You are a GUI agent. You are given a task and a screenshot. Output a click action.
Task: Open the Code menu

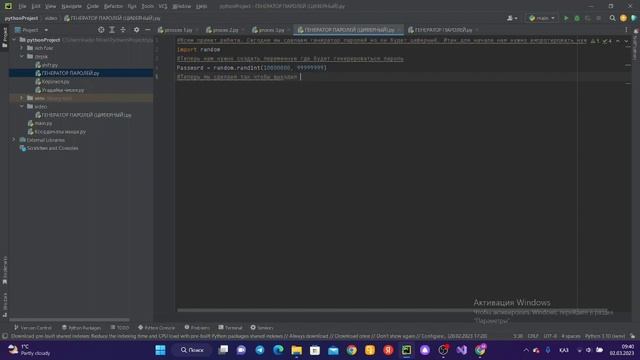pyautogui.click(x=93, y=6)
